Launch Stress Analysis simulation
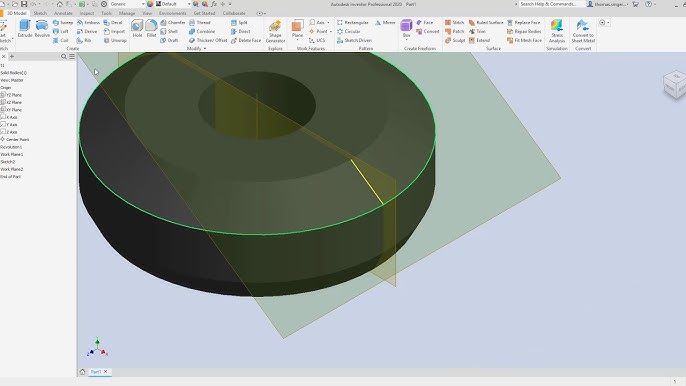Viewport: 686px width, 386px height. (557, 31)
